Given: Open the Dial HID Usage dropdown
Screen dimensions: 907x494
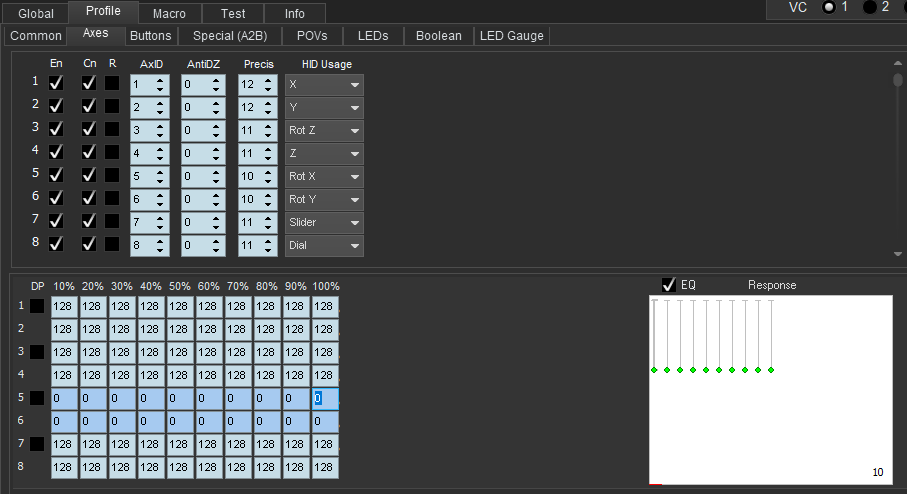Looking at the screenshot, I should tap(324, 245).
